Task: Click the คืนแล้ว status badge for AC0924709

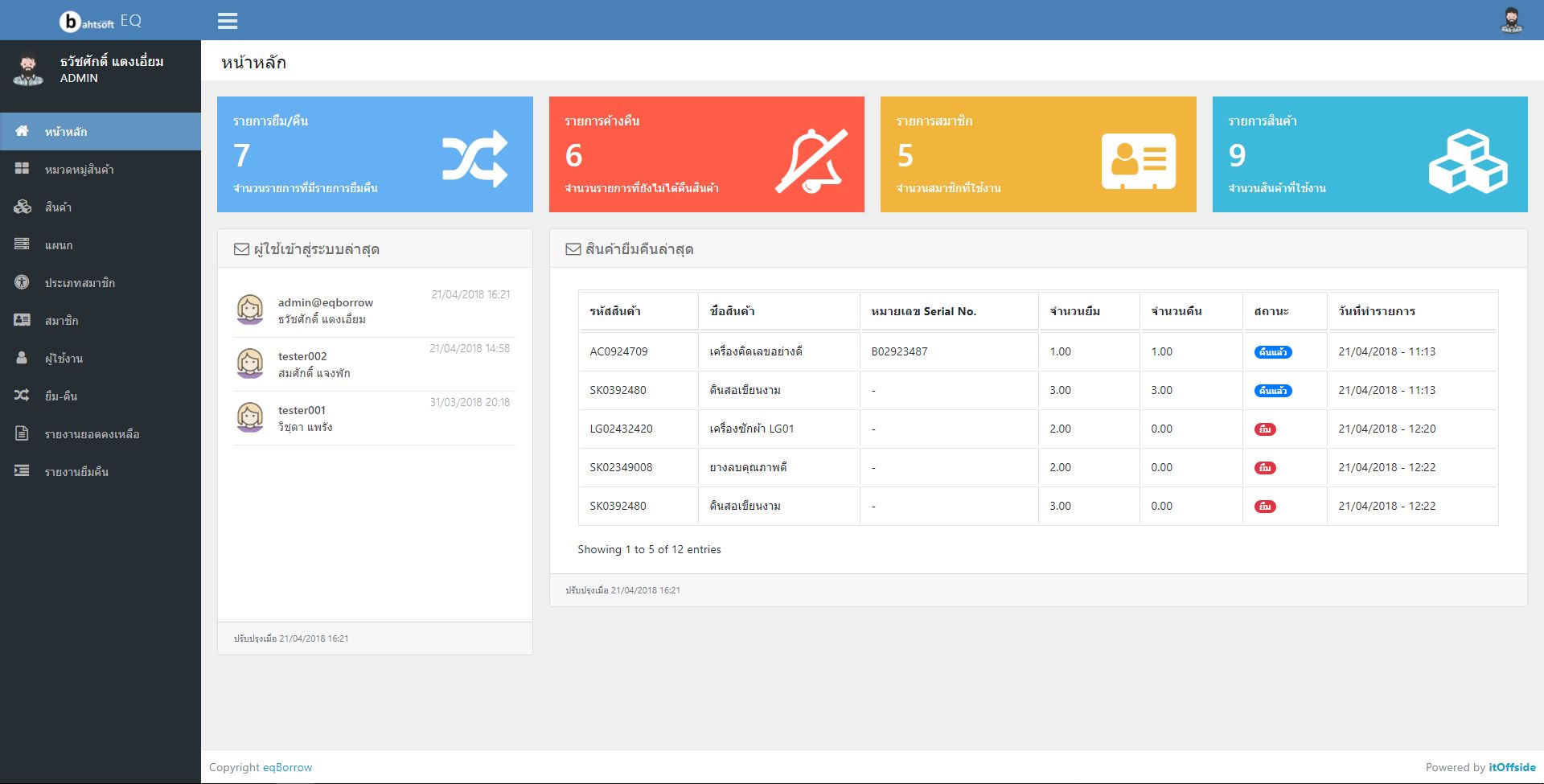Action: point(1273,352)
